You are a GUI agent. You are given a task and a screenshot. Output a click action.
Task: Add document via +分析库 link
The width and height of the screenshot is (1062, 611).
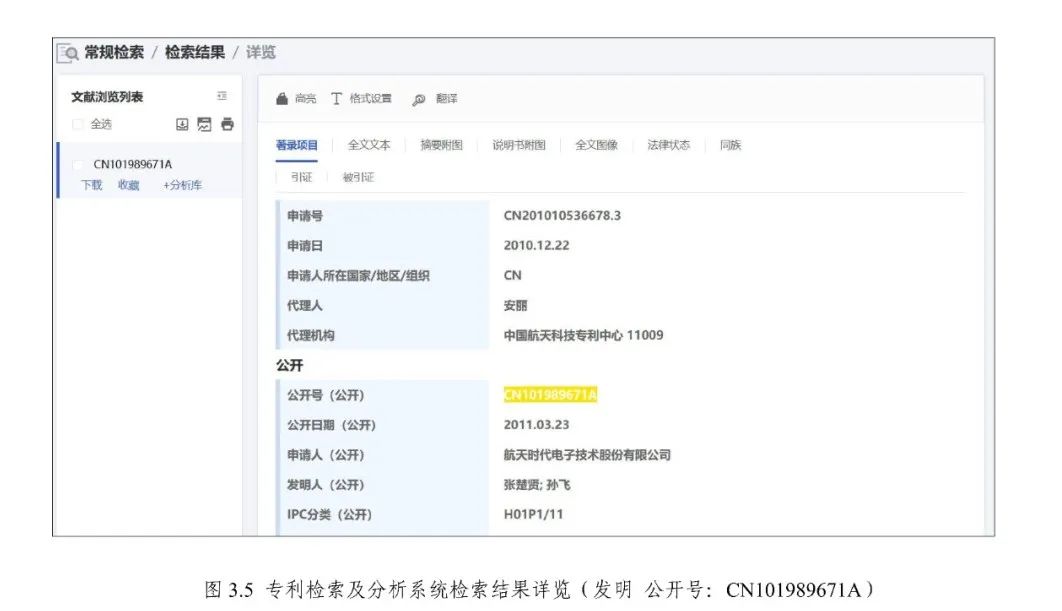click(x=182, y=185)
